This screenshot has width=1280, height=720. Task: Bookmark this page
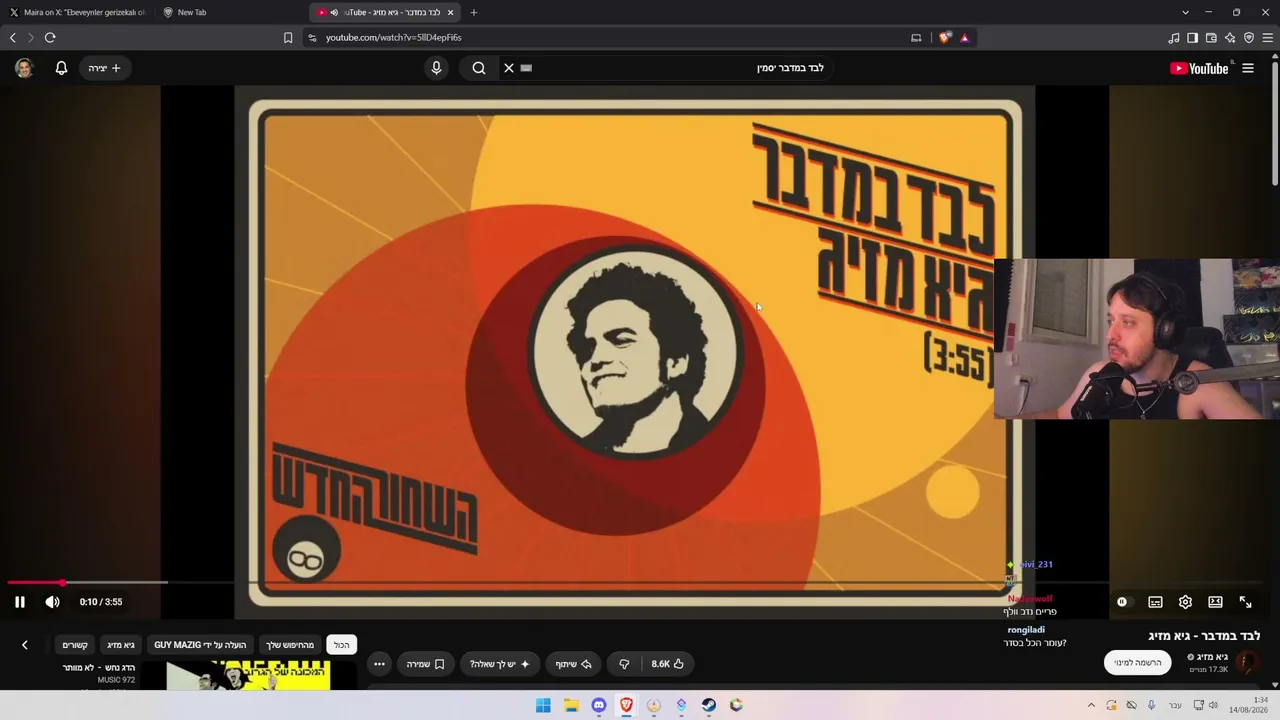288,38
